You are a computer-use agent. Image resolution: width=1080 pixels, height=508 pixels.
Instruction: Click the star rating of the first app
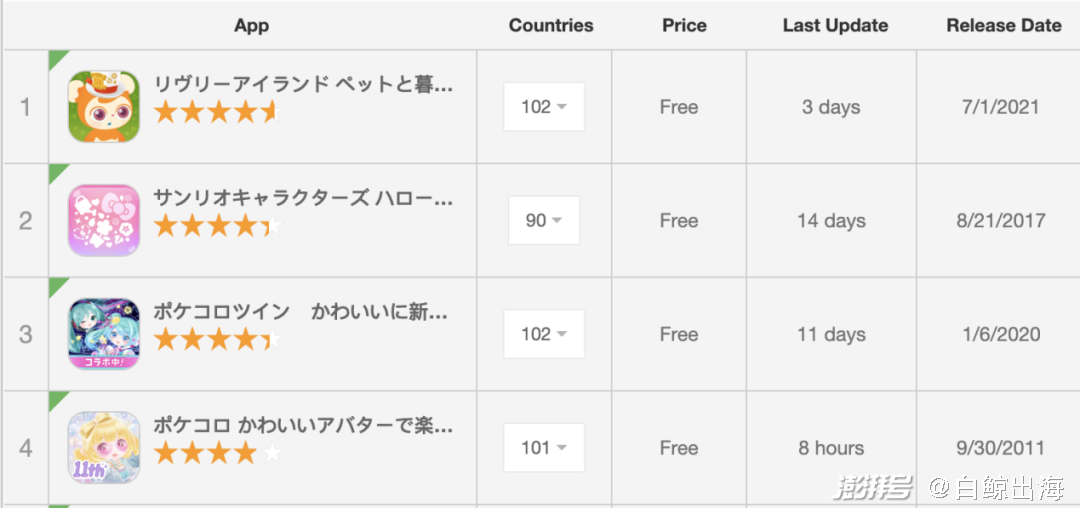(216, 112)
